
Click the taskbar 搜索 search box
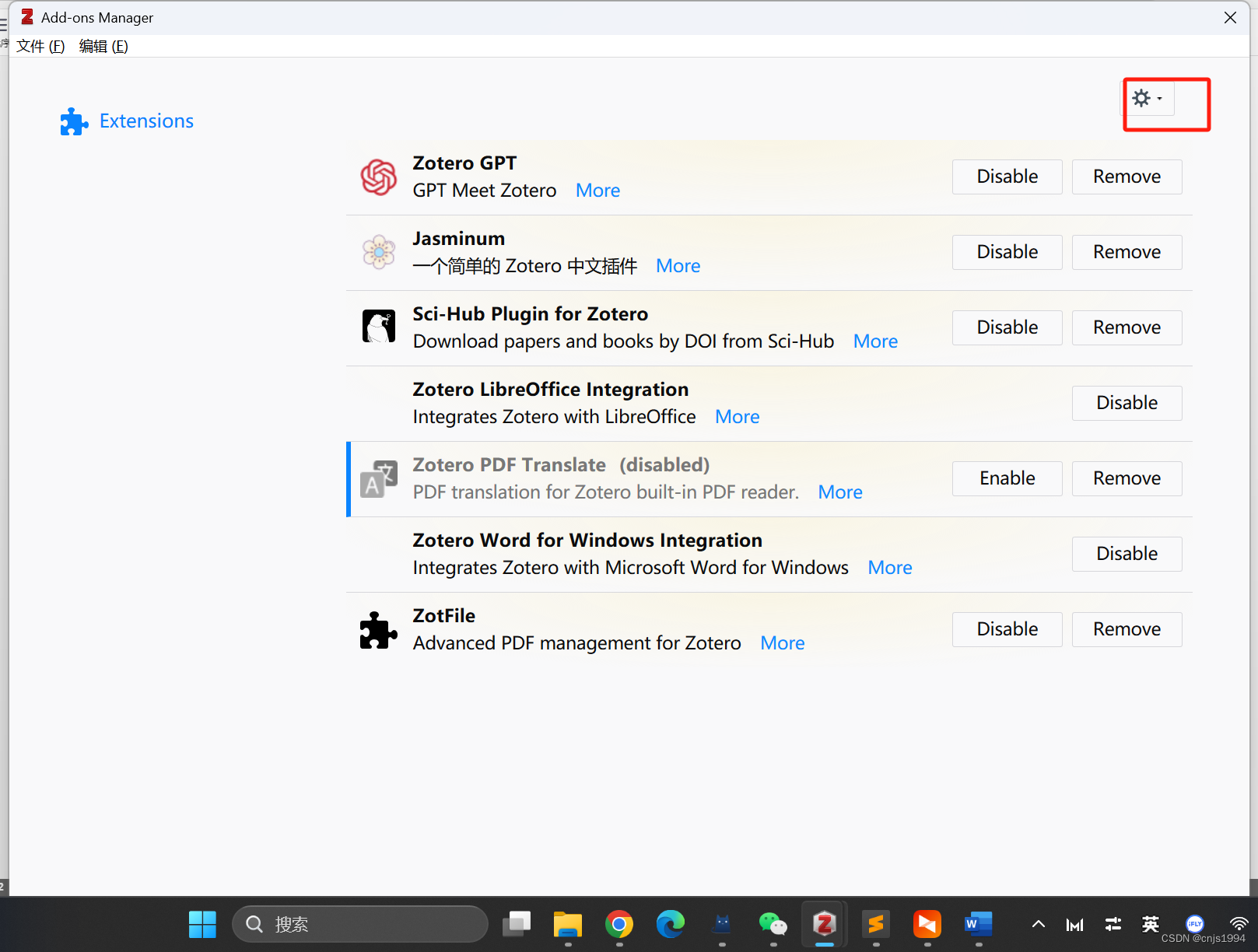(360, 924)
